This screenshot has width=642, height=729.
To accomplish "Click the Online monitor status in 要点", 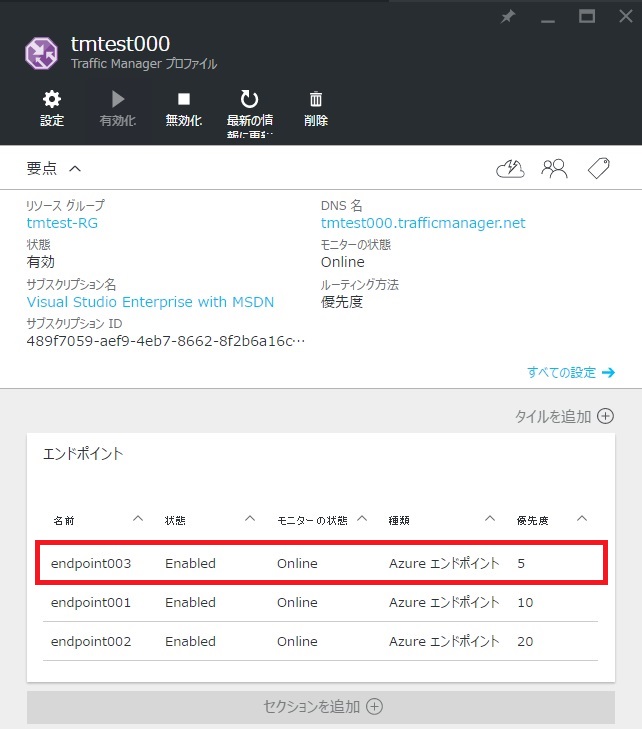I will click(x=343, y=262).
